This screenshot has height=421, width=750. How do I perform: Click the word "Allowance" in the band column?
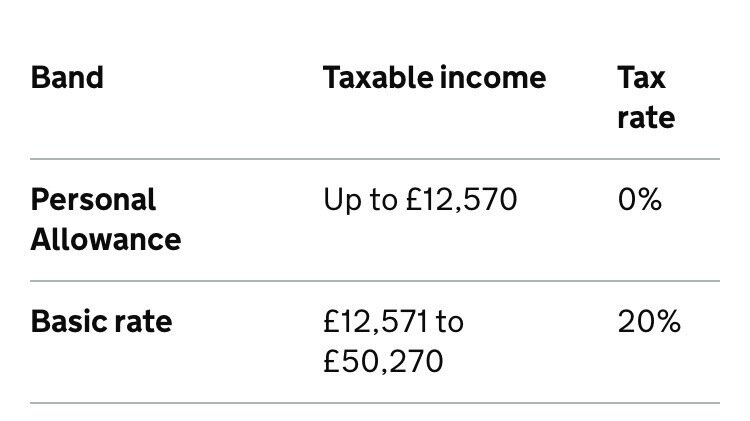pyautogui.click(x=106, y=240)
